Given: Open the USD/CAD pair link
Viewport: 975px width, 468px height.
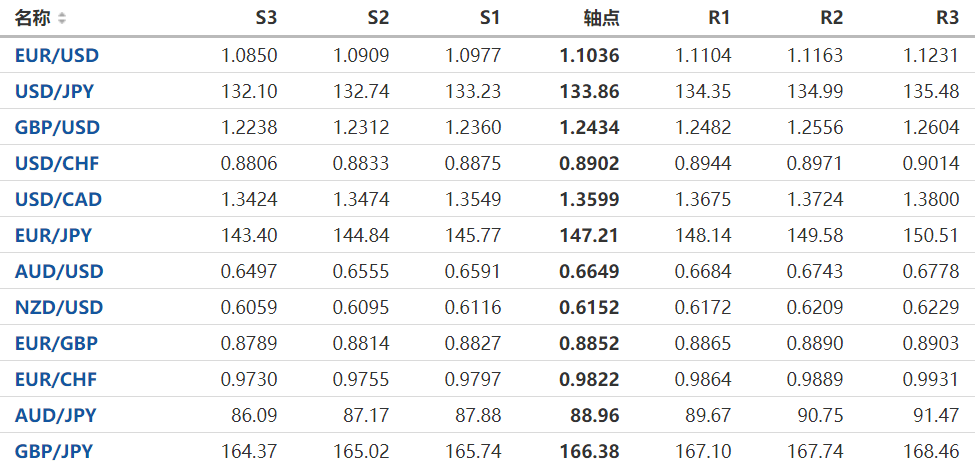Looking at the screenshot, I should coord(58,200).
